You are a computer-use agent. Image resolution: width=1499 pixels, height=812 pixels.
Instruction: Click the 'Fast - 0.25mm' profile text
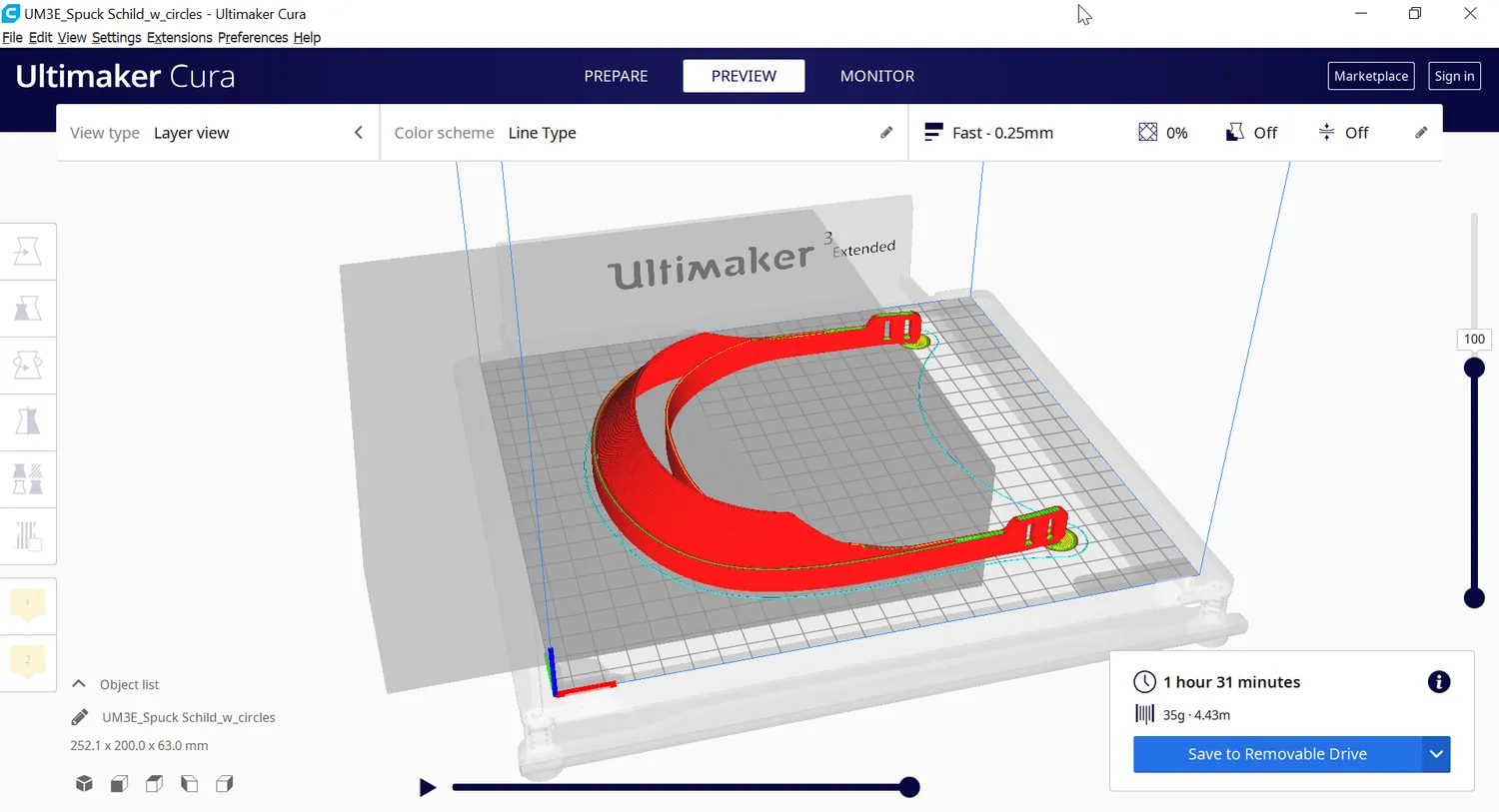(x=1002, y=133)
